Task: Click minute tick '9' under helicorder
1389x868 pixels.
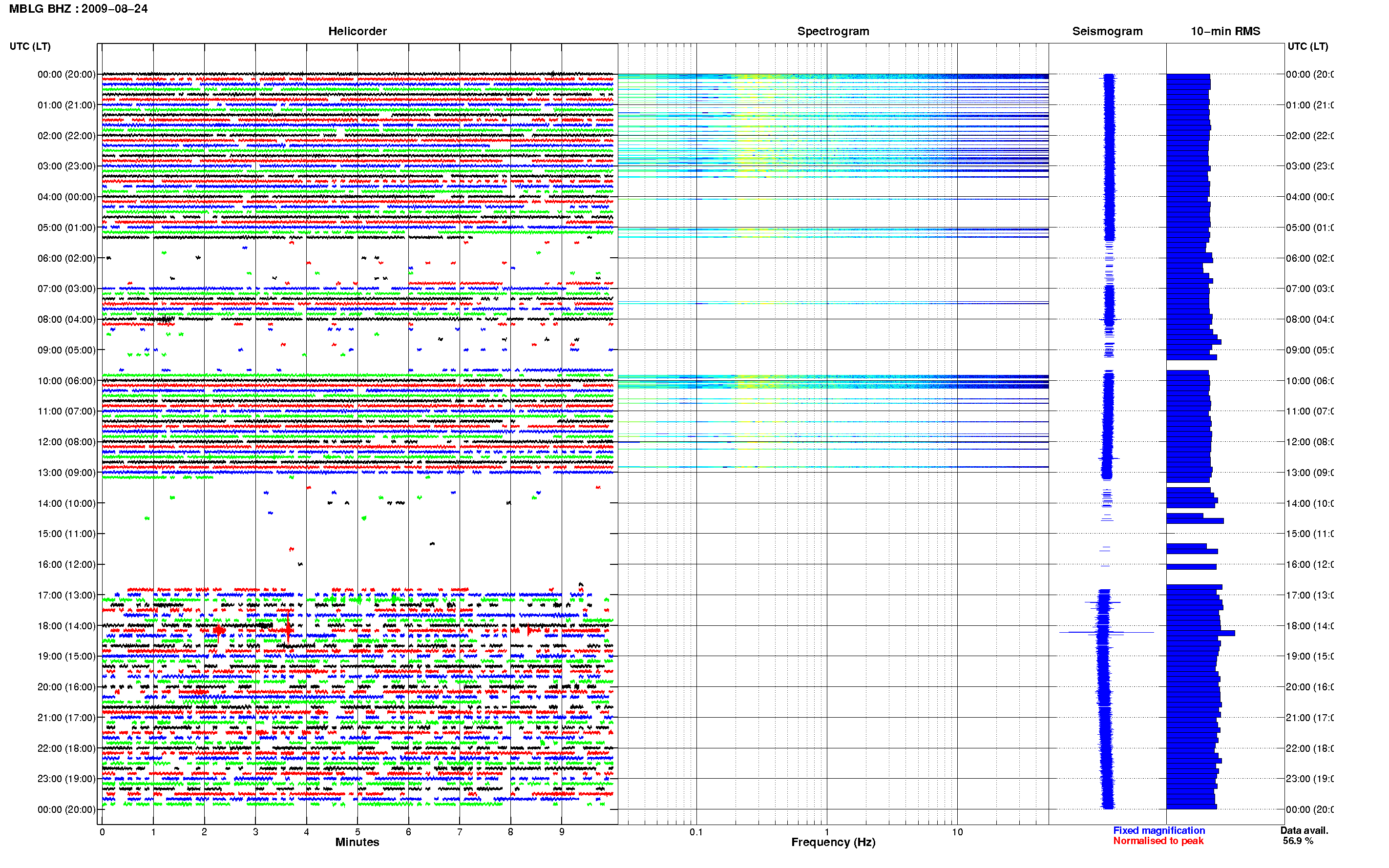Action: pyautogui.click(x=562, y=832)
